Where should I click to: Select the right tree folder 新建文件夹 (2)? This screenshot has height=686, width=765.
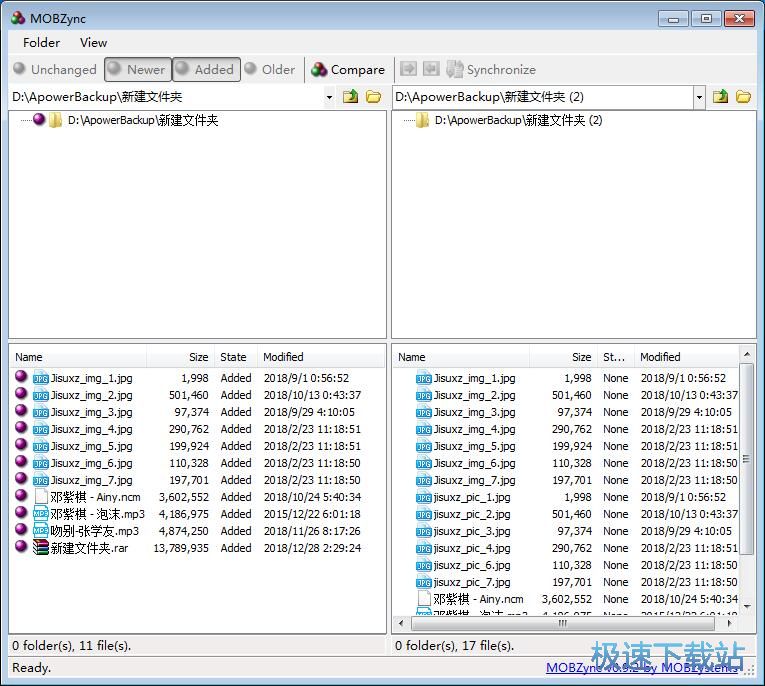pos(519,120)
